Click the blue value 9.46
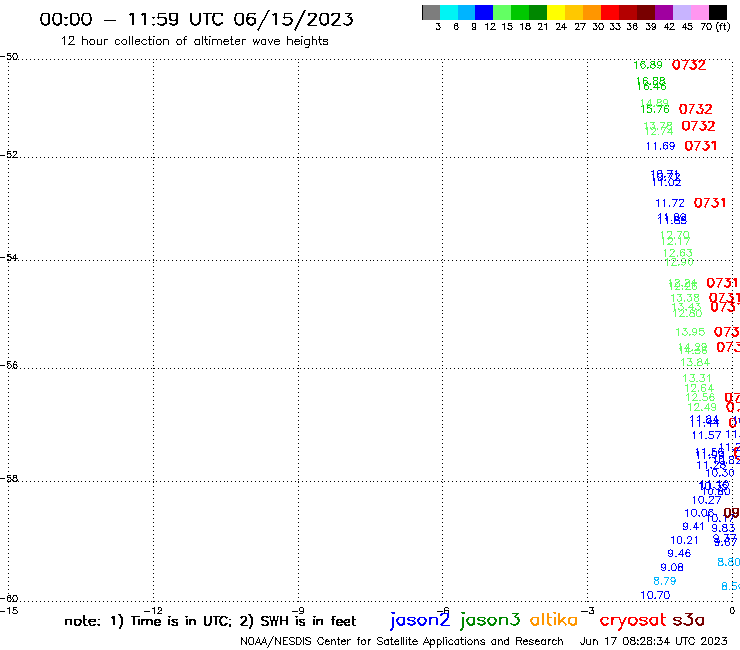Screen dimensions: 740x650 coord(679,553)
